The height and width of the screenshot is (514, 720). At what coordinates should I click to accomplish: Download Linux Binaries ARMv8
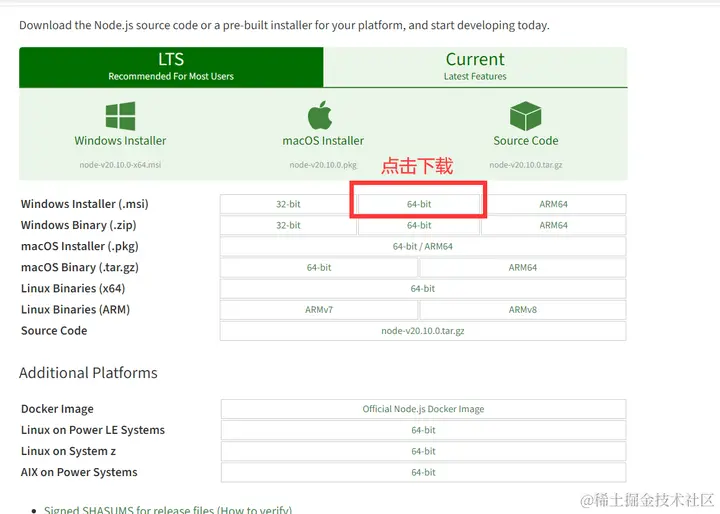[523, 310]
